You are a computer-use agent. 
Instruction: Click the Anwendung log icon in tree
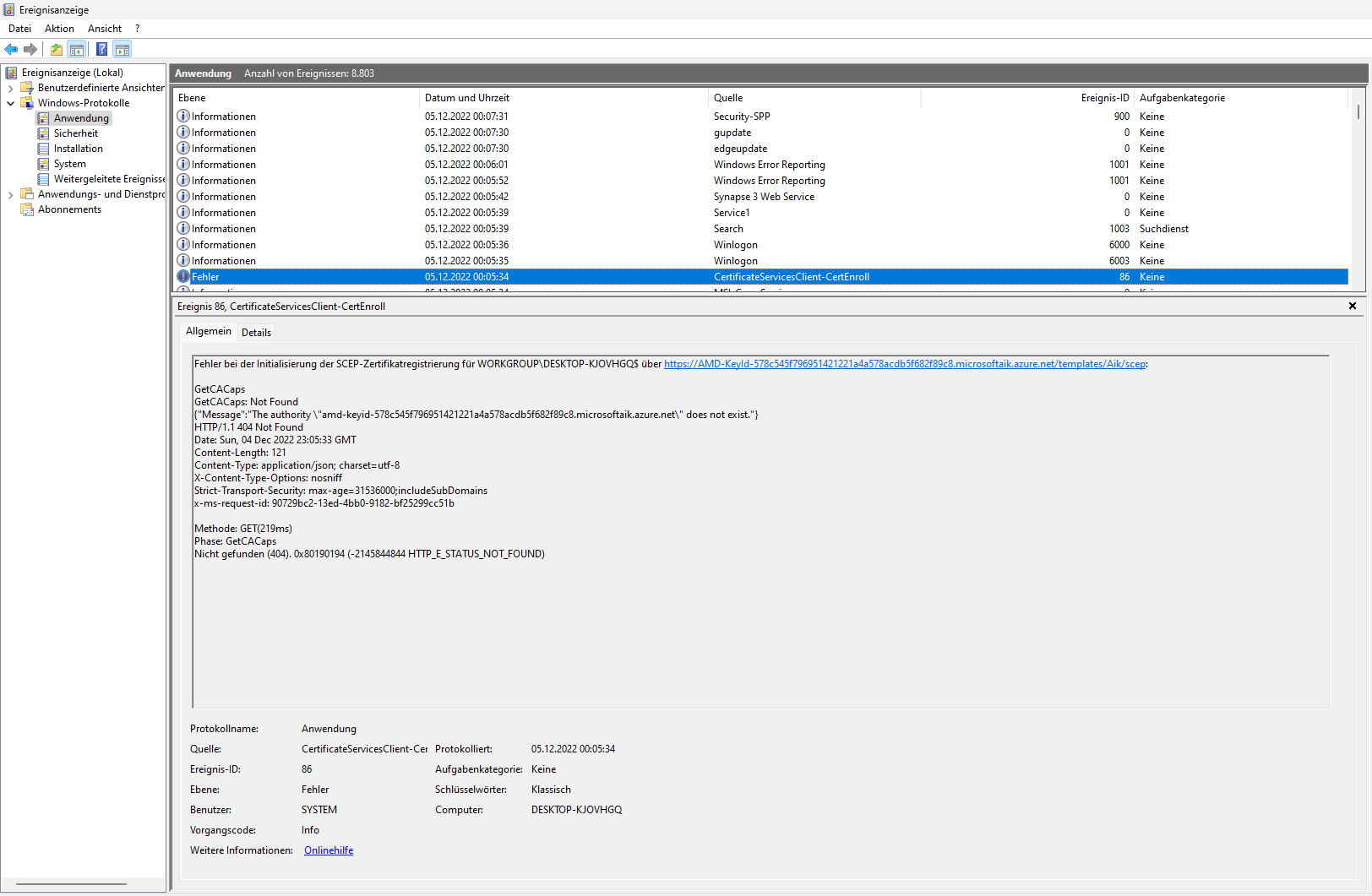click(43, 118)
